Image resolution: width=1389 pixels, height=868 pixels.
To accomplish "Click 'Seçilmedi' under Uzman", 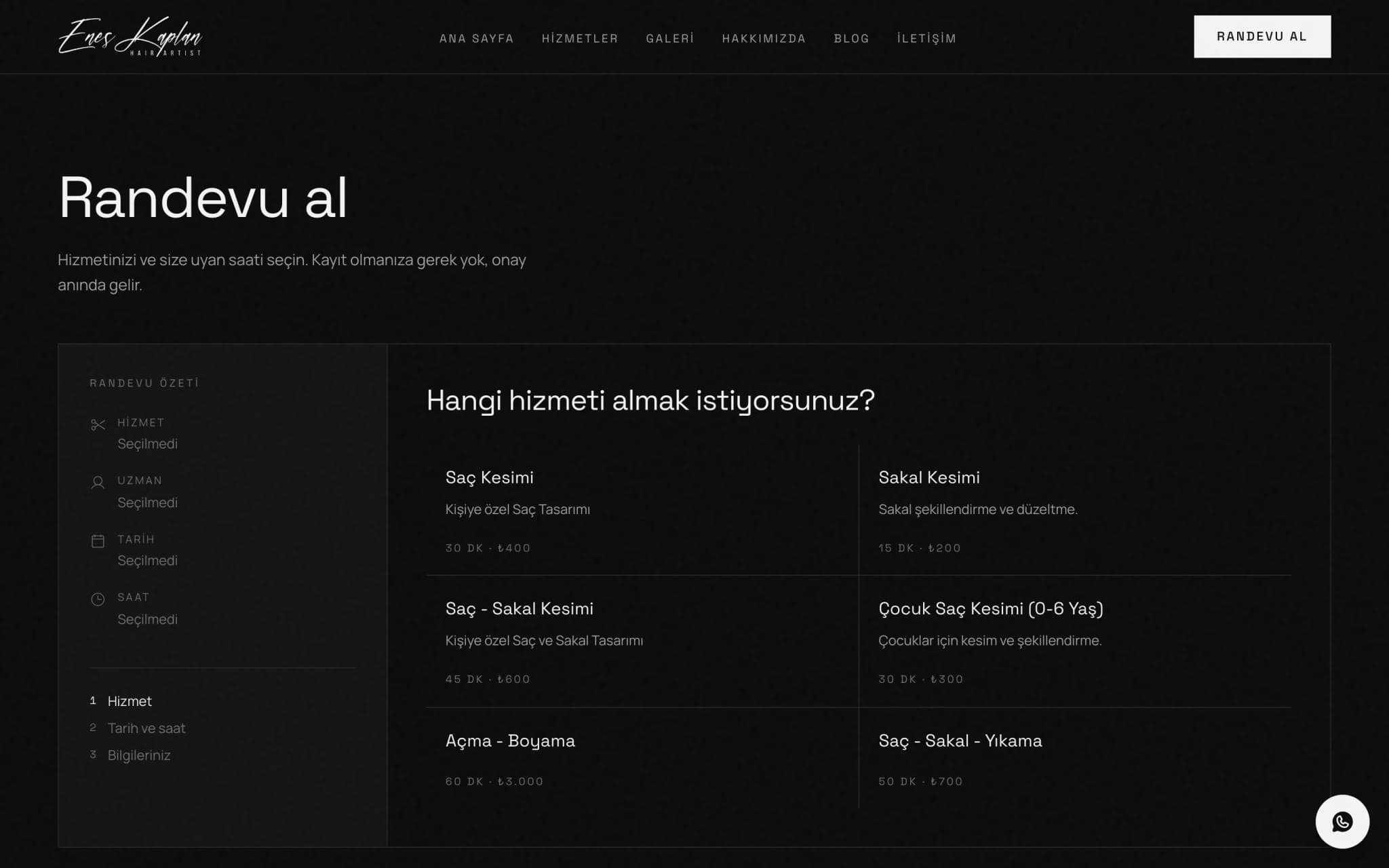I will [147, 502].
